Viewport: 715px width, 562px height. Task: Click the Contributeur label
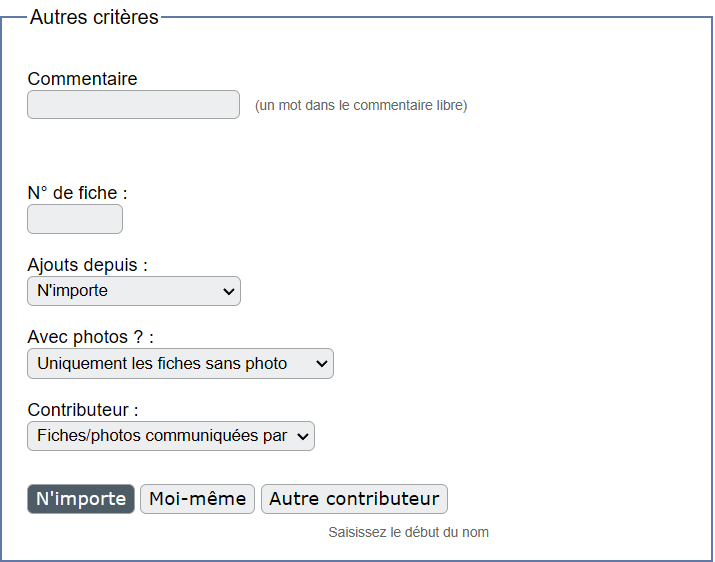pos(83,410)
